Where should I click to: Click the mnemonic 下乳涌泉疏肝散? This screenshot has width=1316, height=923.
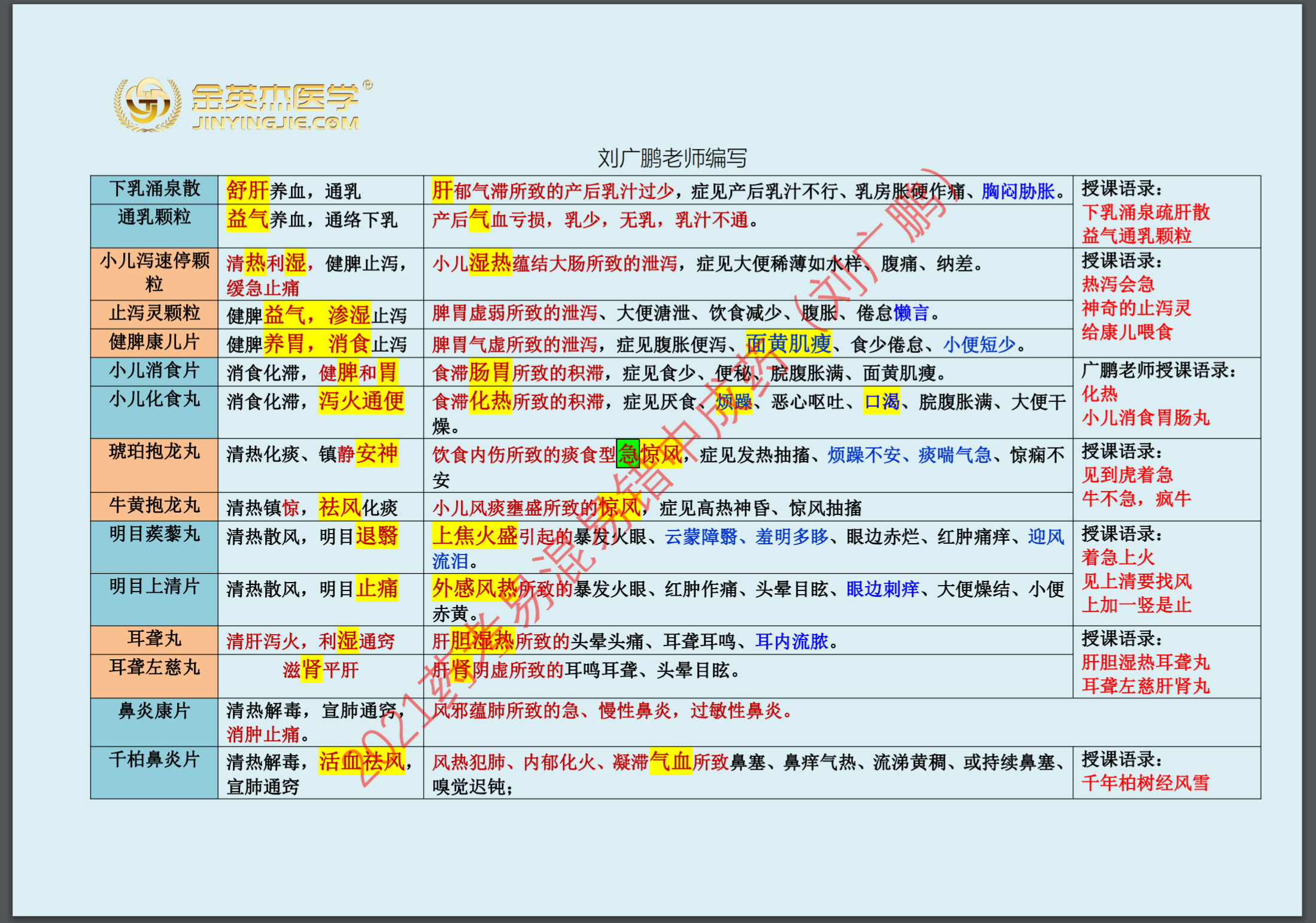[x=1145, y=212]
